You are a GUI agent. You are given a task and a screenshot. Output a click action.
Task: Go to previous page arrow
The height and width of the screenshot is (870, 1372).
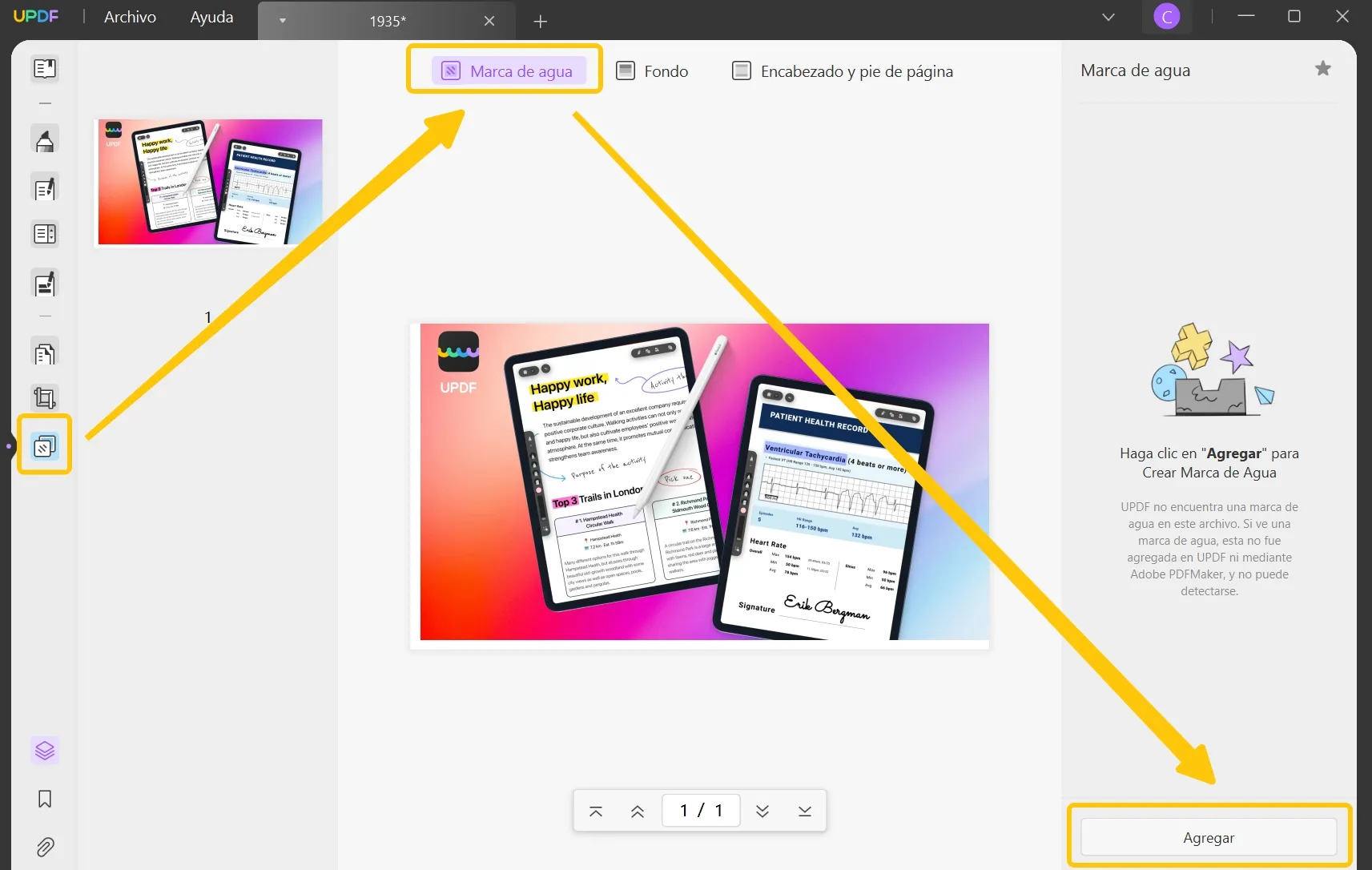pos(638,812)
